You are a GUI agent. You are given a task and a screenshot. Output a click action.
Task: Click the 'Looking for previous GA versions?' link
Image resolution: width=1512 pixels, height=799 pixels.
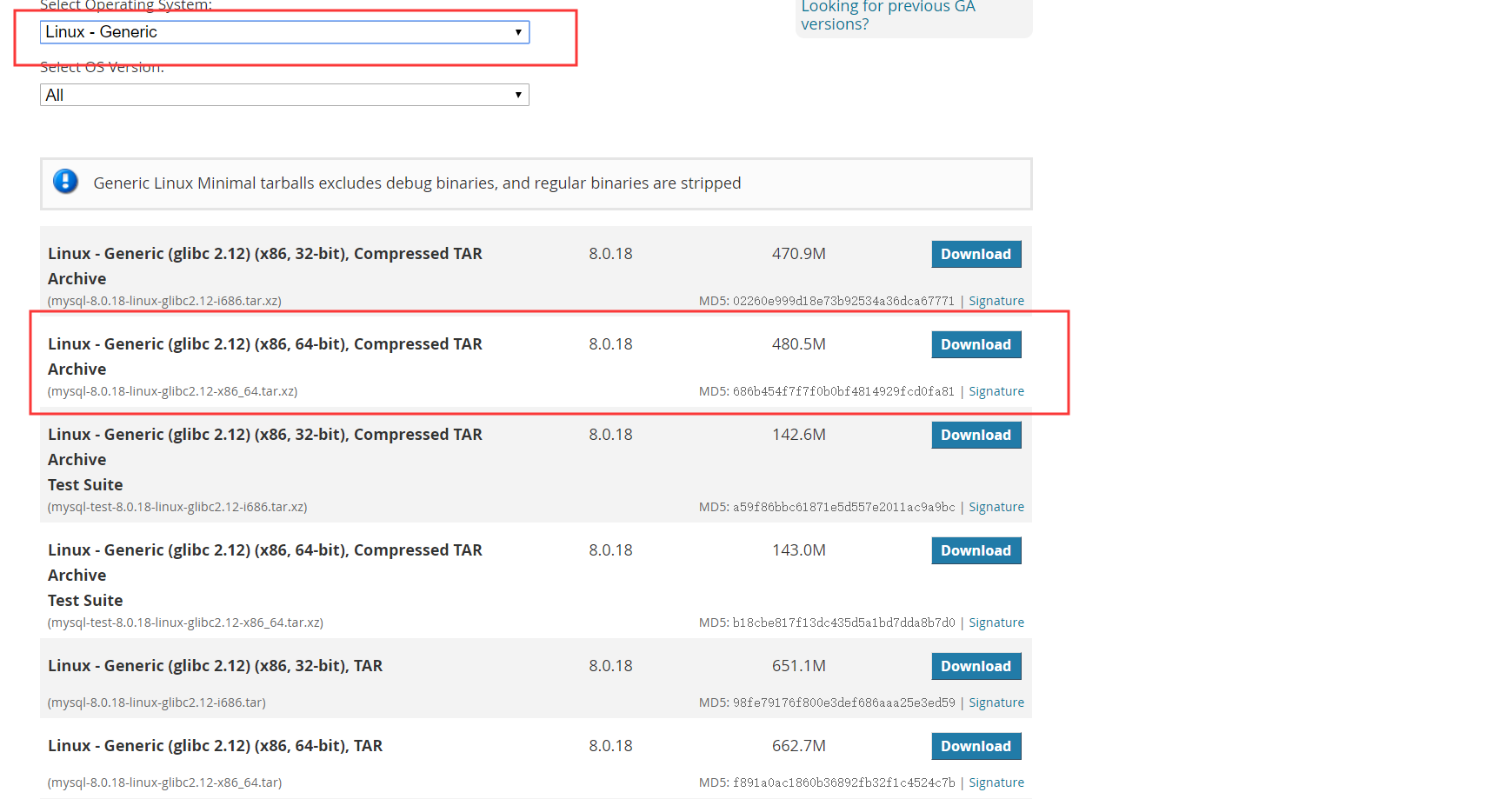pos(888,16)
